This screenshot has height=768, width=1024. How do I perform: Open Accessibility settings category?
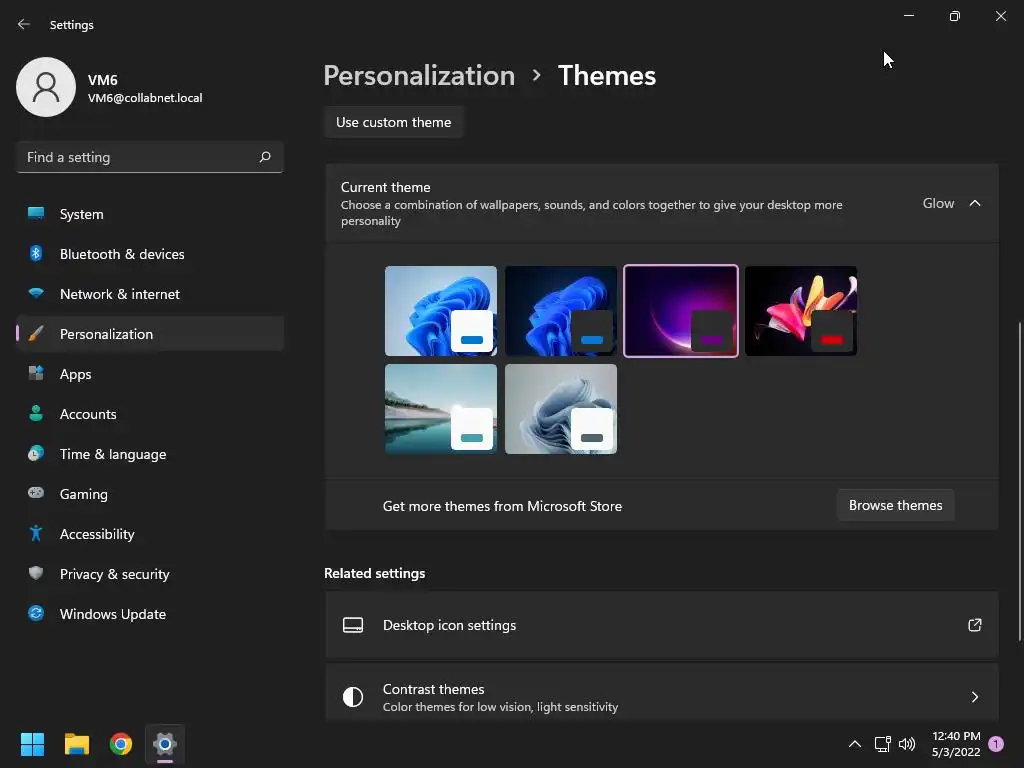pos(150,534)
